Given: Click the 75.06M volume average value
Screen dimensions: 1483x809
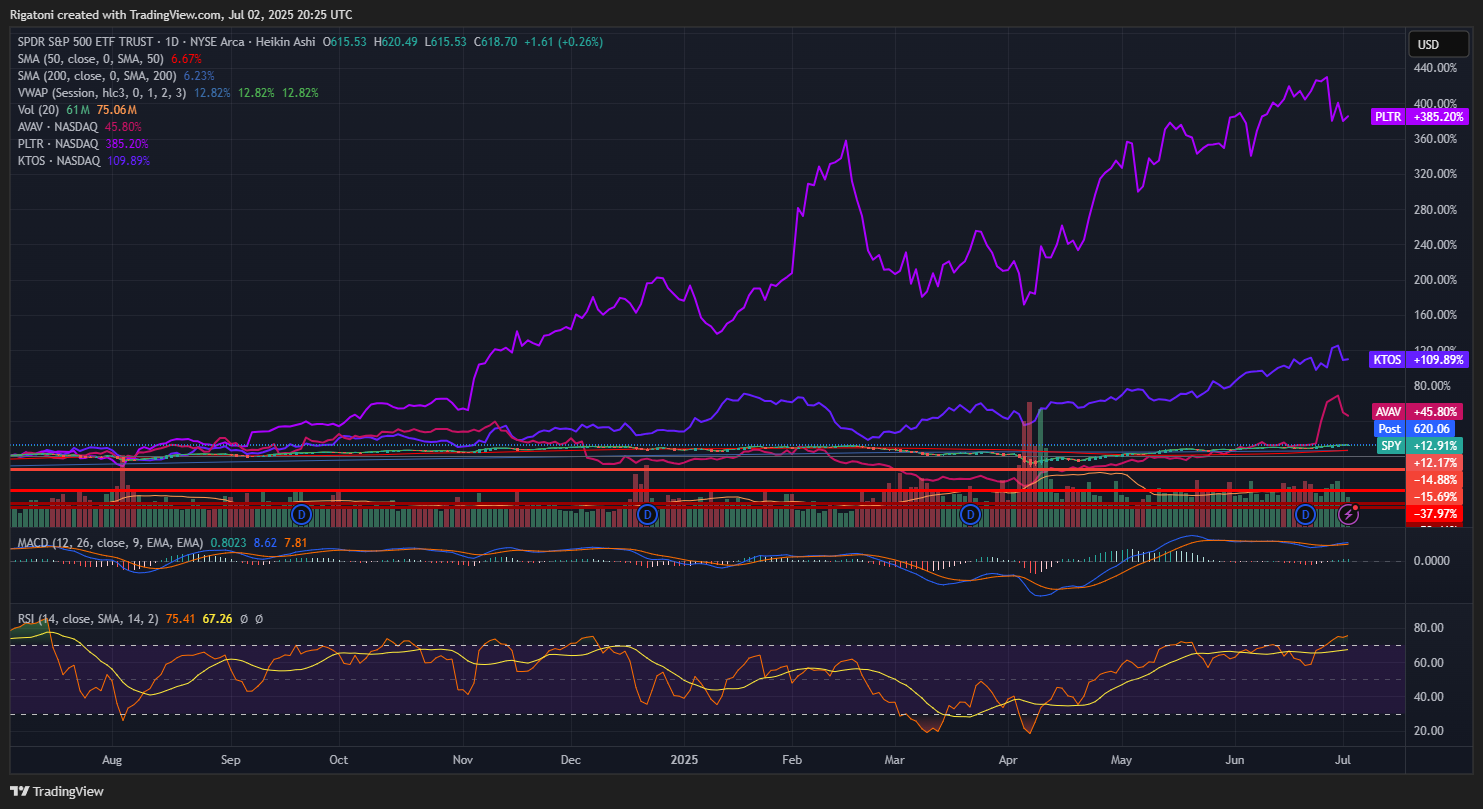Looking at the screenshot, I should point(117,110).
